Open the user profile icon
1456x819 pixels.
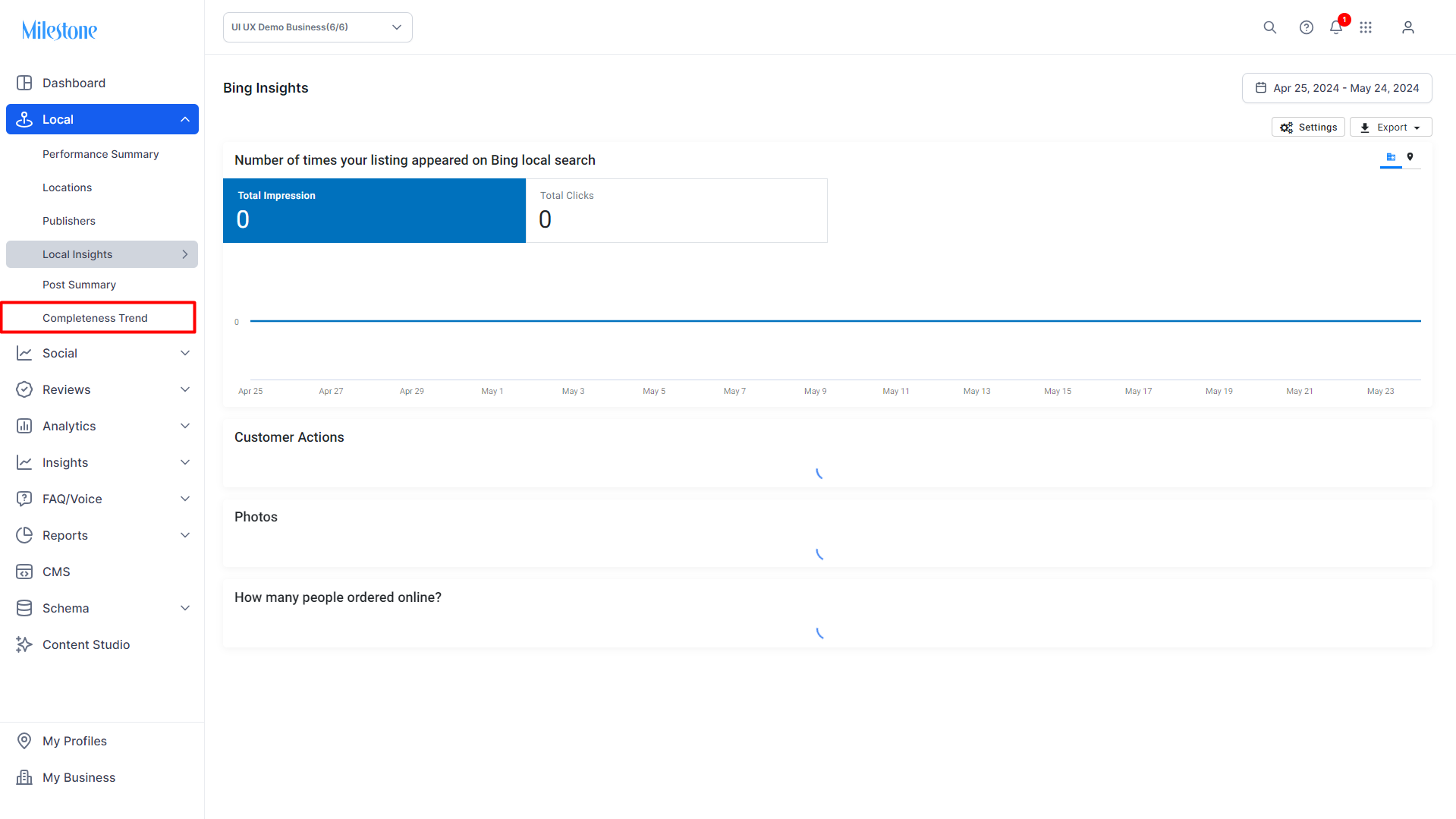(x=1408, y=27)
